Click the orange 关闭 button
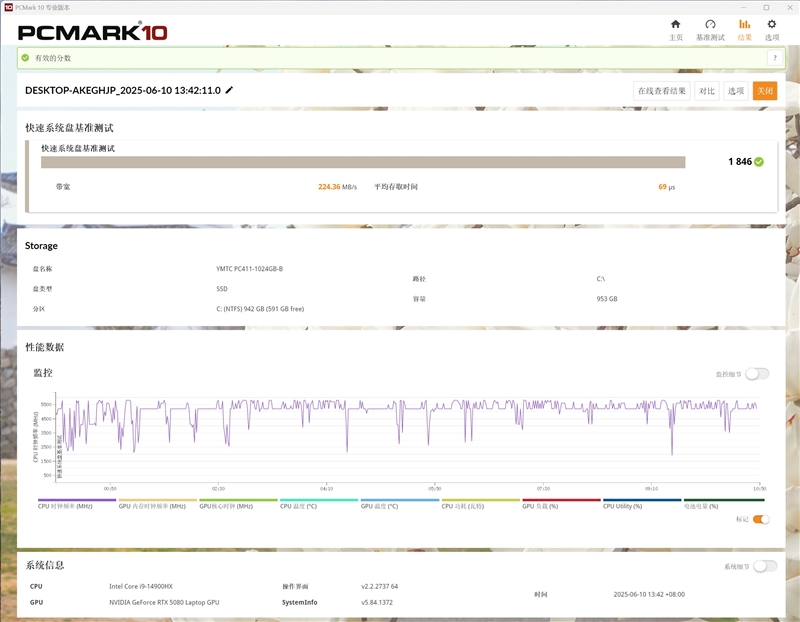Screen dimensions: 800x622 click(x=765, y=91)
